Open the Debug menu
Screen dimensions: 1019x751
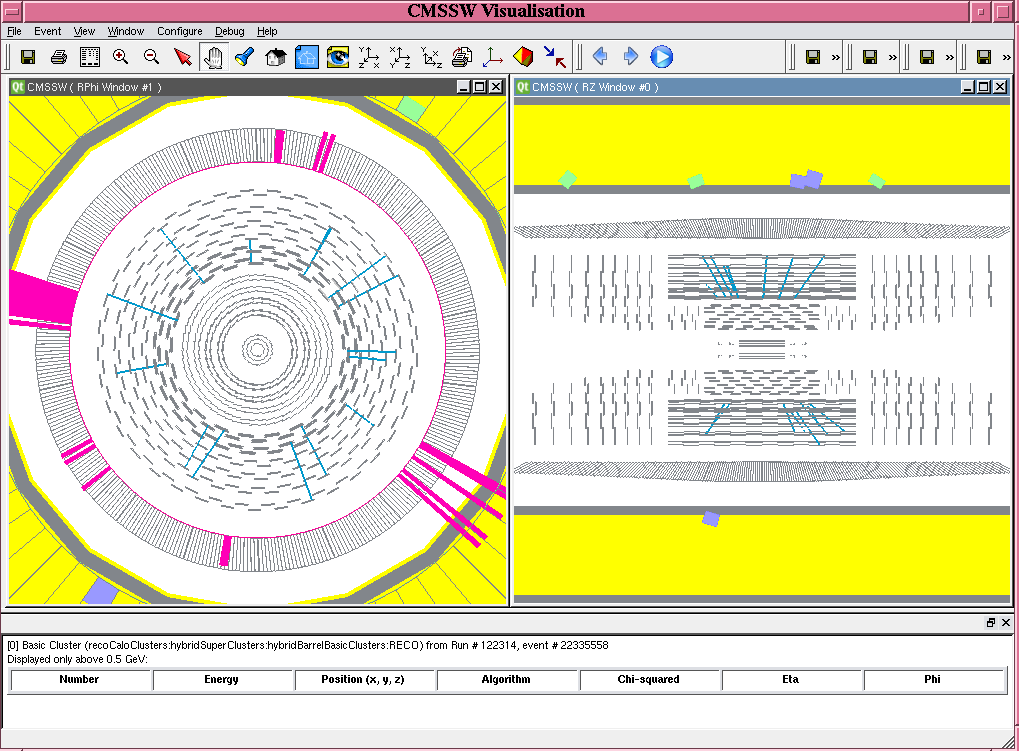pyautogui.click(x=229, y=31)
